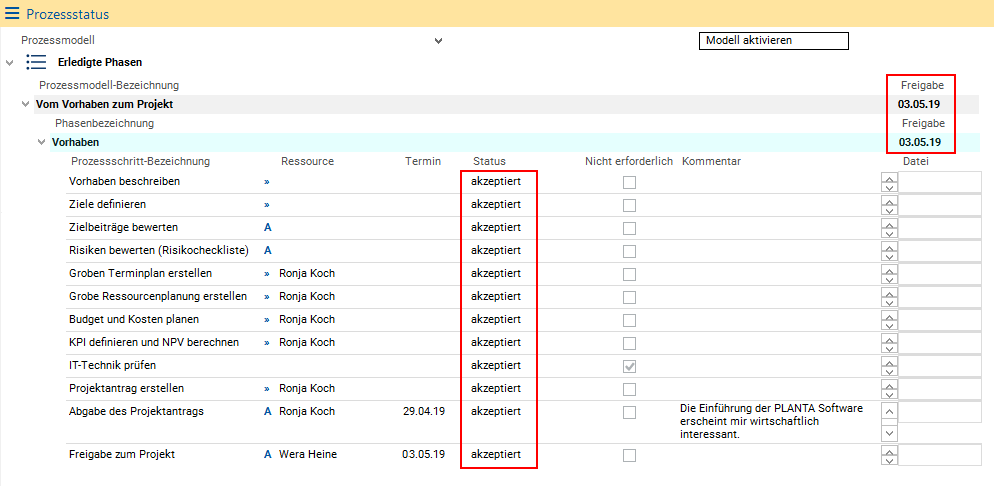Click the Status column header
Screen dimensions: 994x486
(489, 161)
